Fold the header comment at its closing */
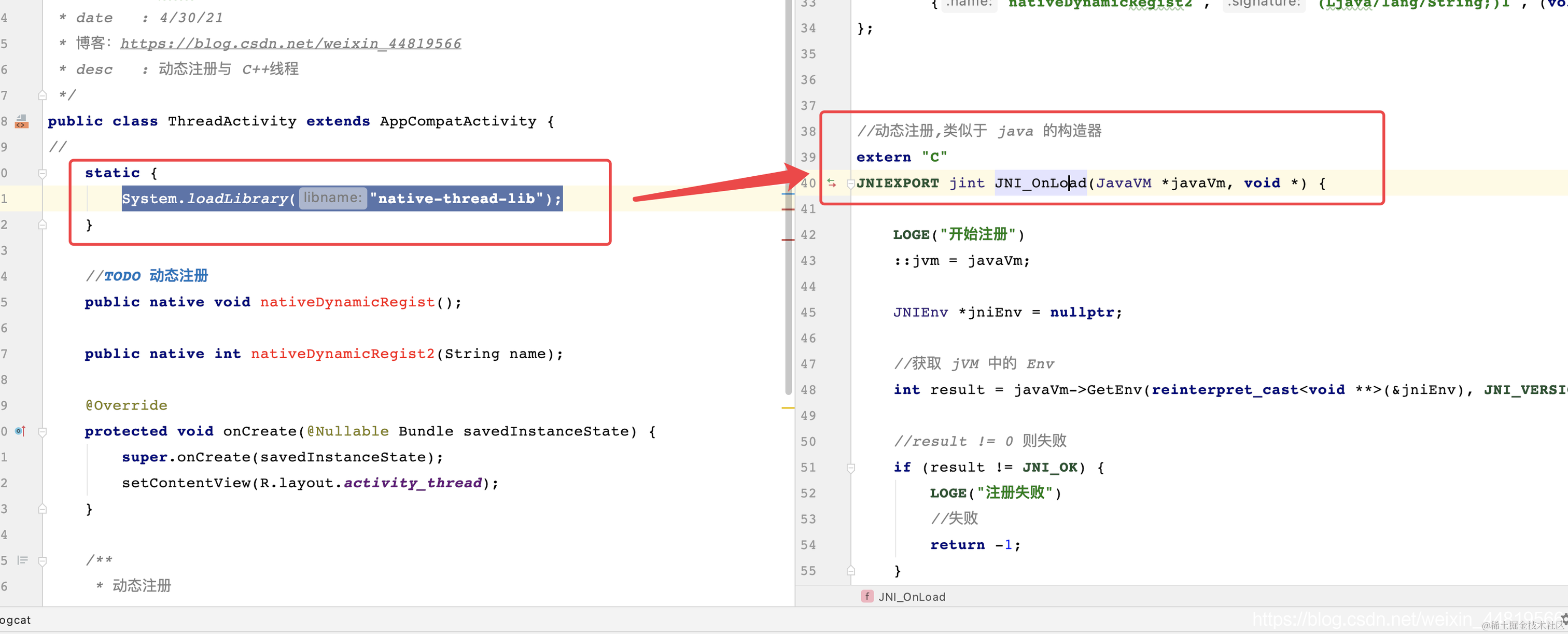Screen dimensions: 1568x634 43,95
